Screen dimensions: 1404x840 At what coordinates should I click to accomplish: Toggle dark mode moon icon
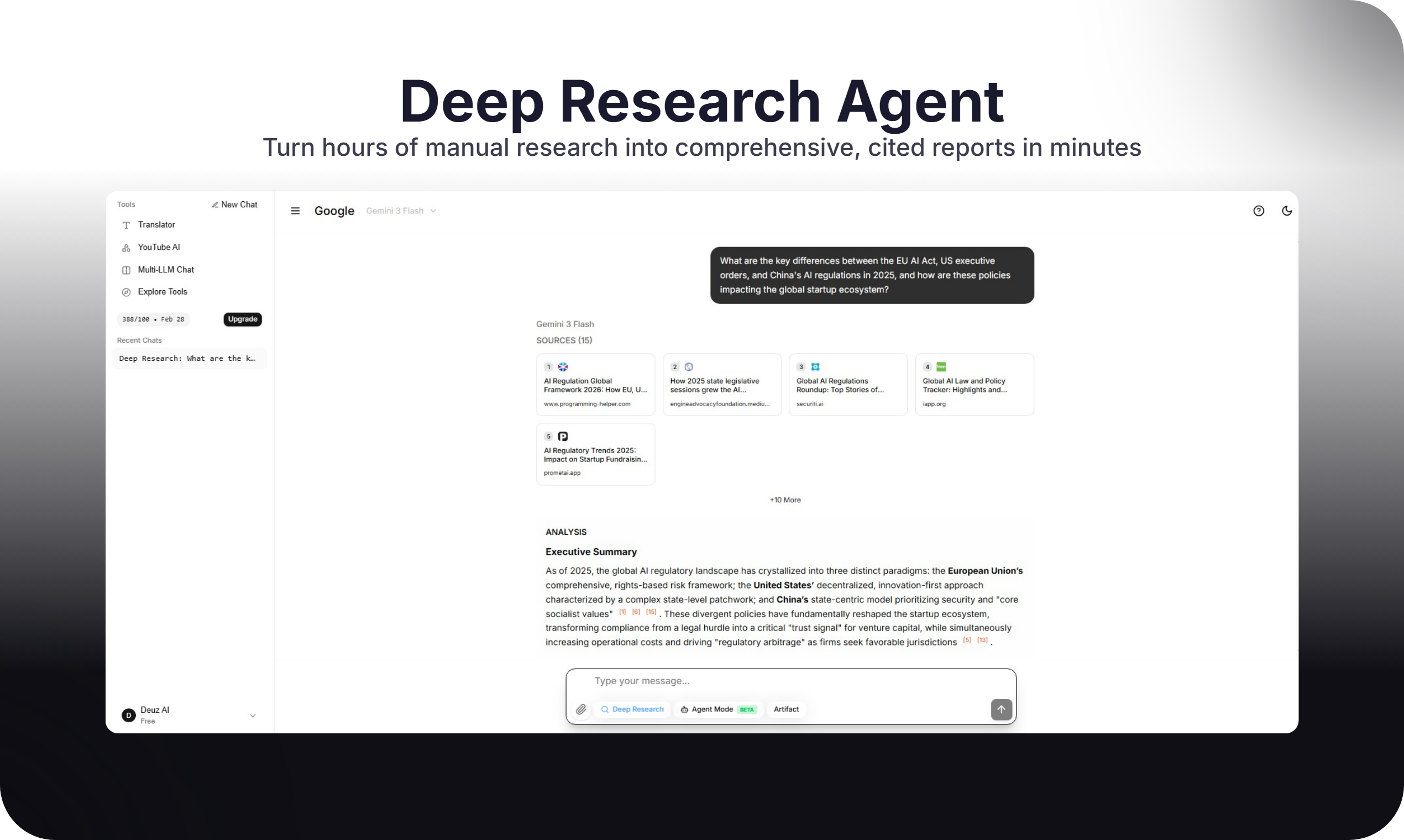click(x=1286, y=211)
